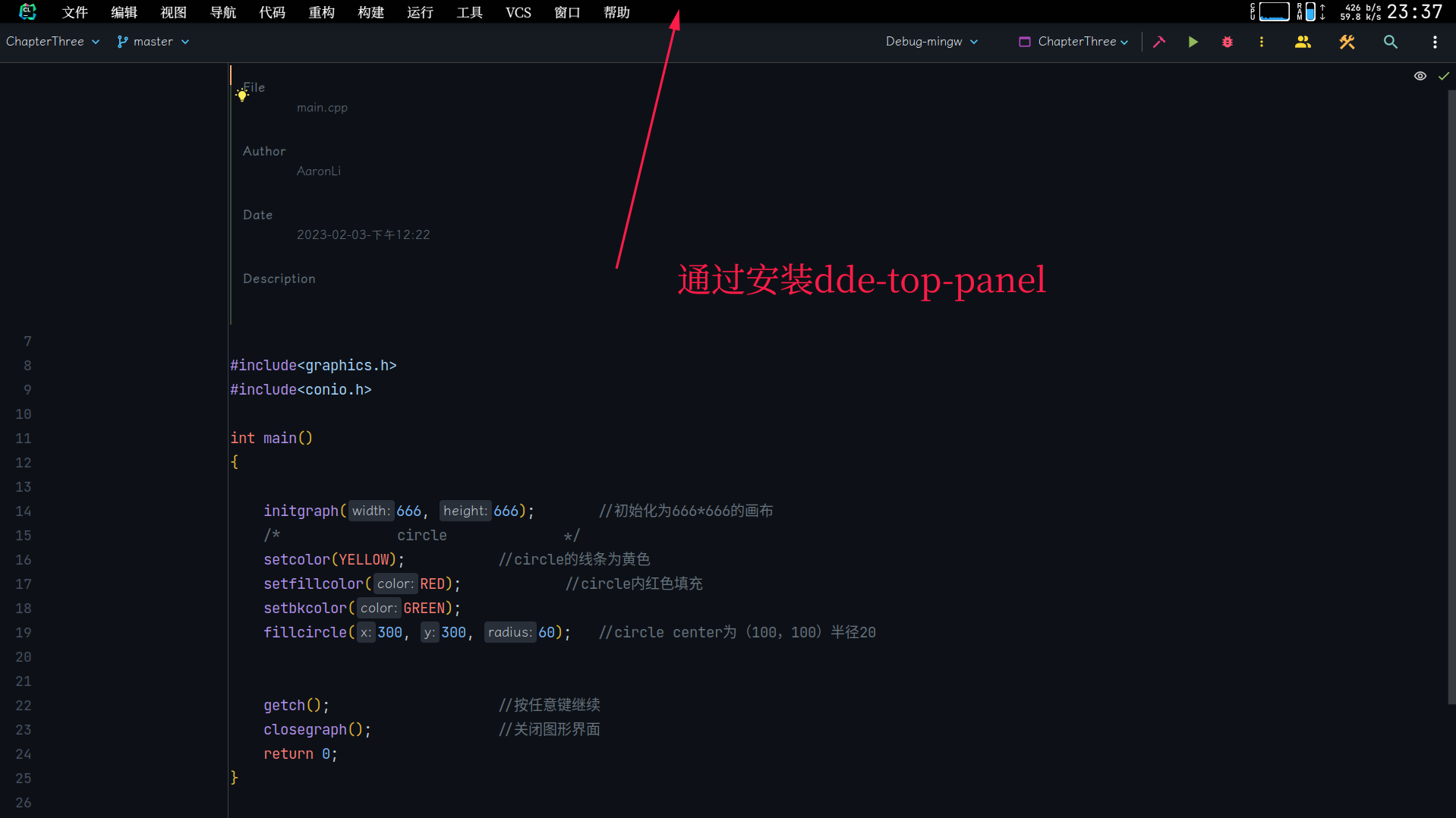1456x818 pixels.
Task: Click AaronLi author name in header
Action: coord(319,171)
